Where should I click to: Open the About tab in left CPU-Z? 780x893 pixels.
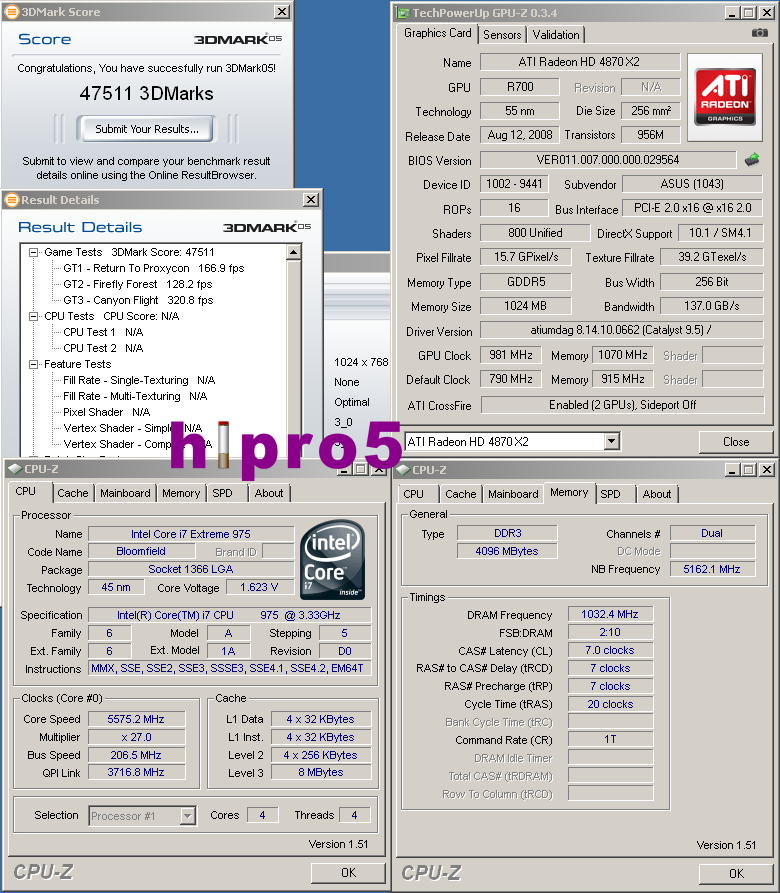[x=269, y=493]
